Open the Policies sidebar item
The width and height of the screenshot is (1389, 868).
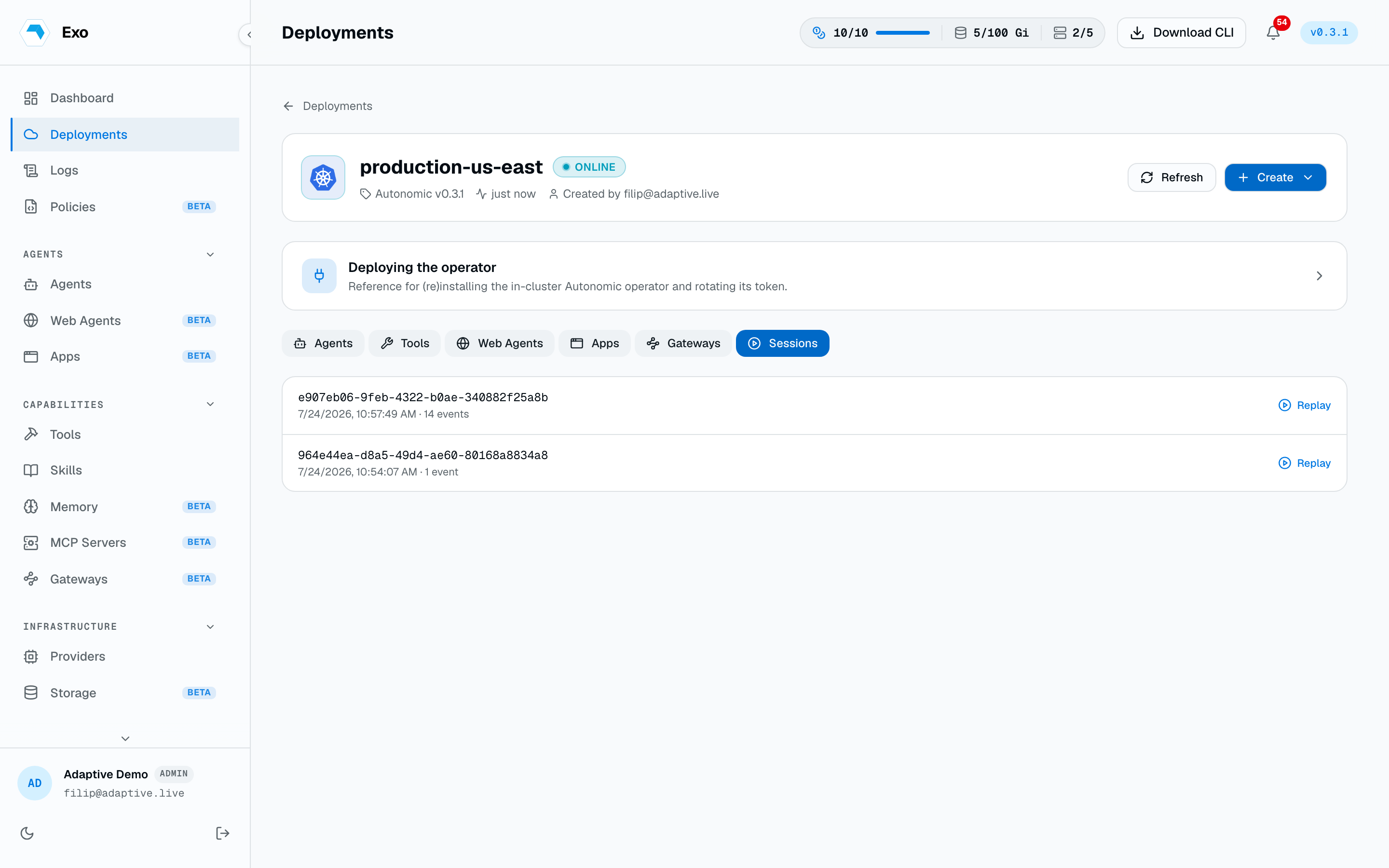point(124,207)
